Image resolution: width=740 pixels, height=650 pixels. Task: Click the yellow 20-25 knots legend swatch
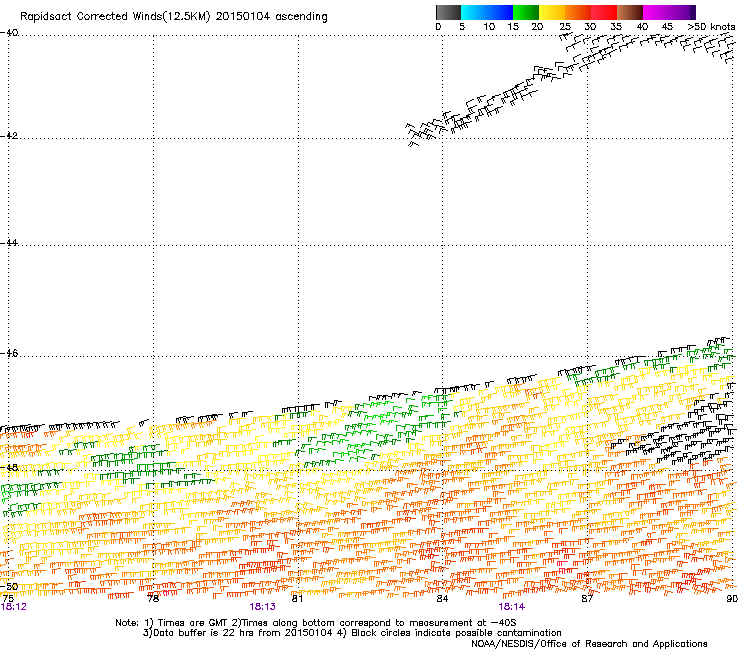click(x=552, y=12)
